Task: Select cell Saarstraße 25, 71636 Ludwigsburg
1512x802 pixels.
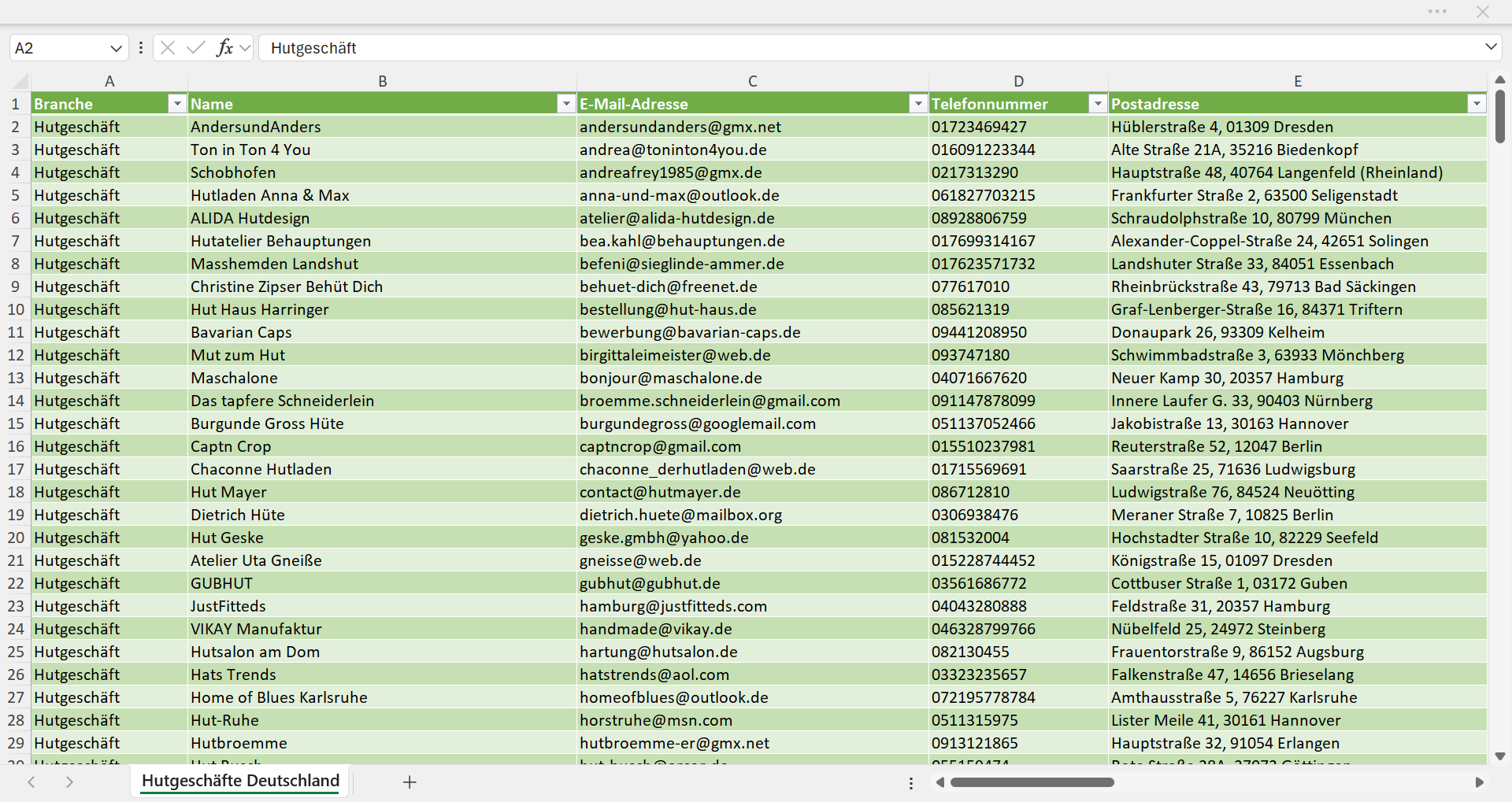Action: 1297,469
